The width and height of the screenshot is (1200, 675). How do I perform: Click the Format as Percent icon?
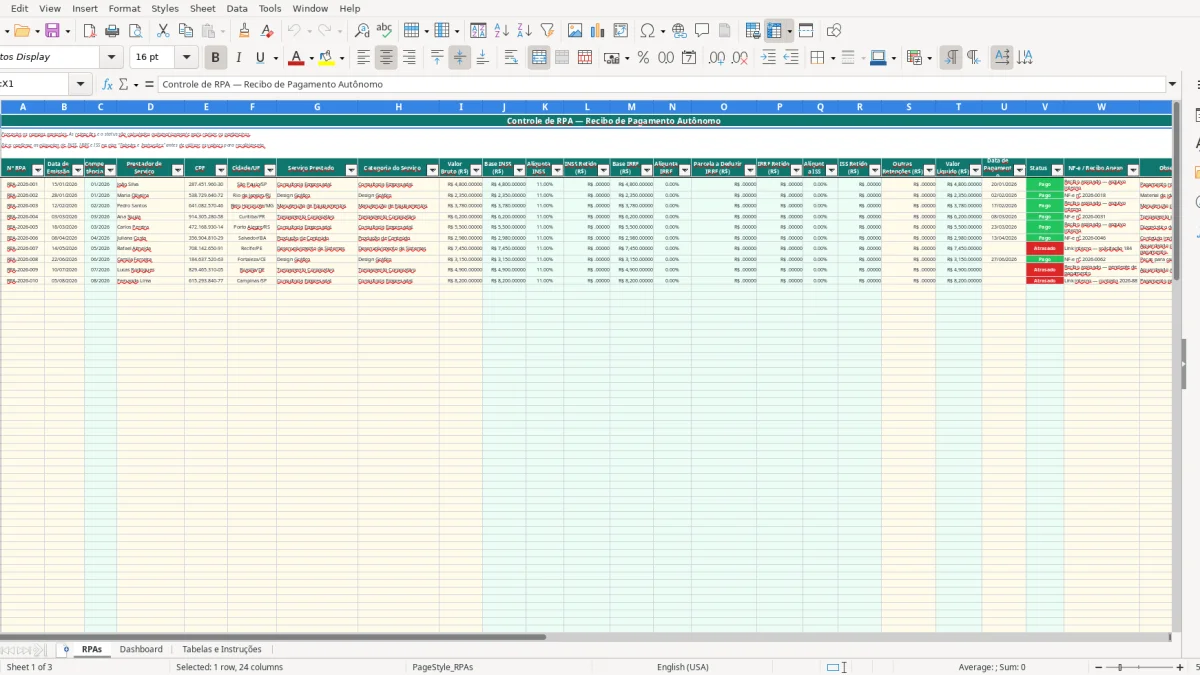coord(643,58)
